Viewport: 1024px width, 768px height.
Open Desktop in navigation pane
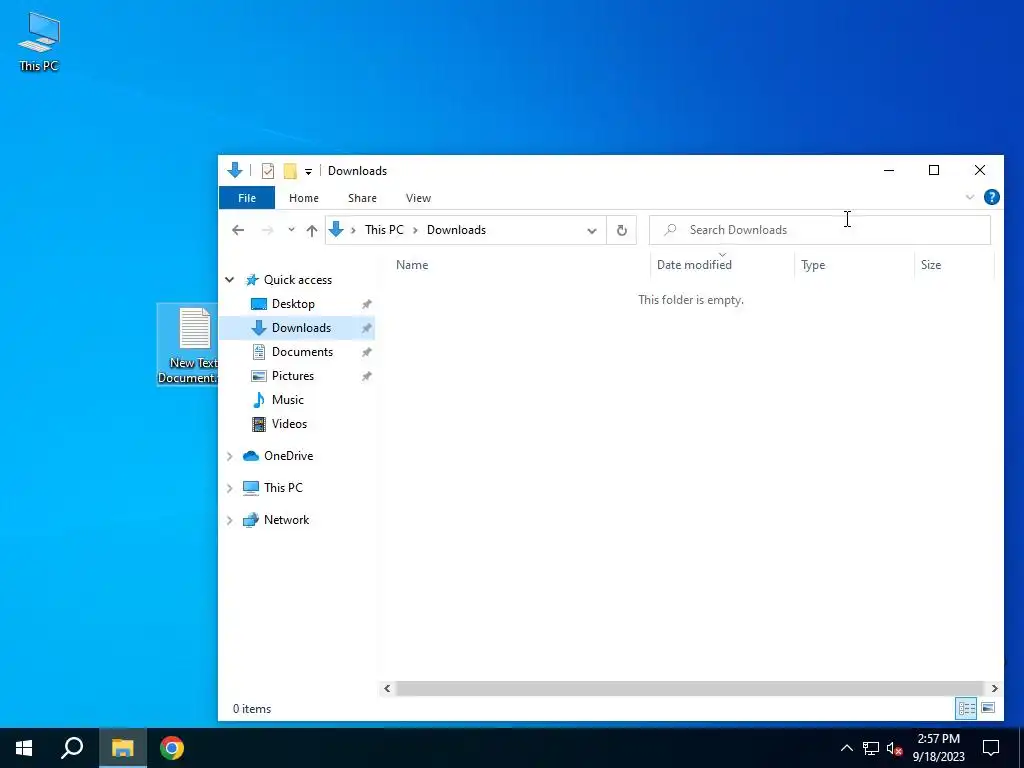point(293,304)
